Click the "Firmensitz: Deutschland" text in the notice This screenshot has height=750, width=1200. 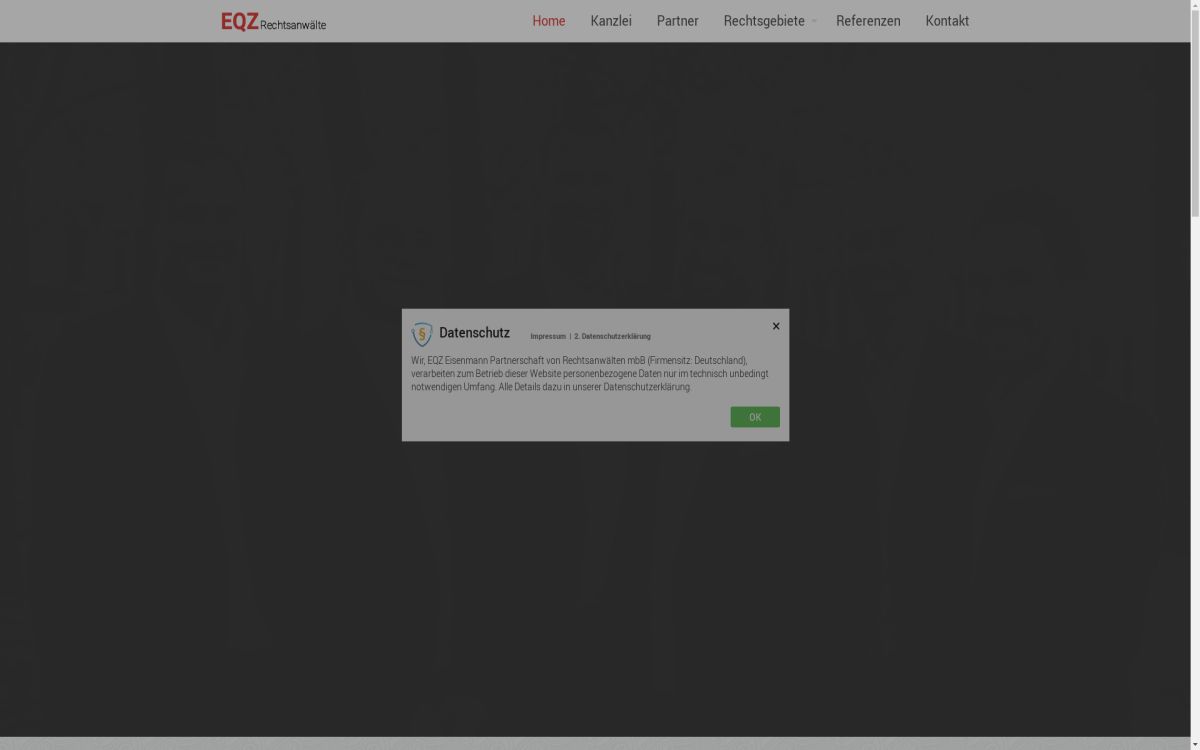(x=696, y=360)
